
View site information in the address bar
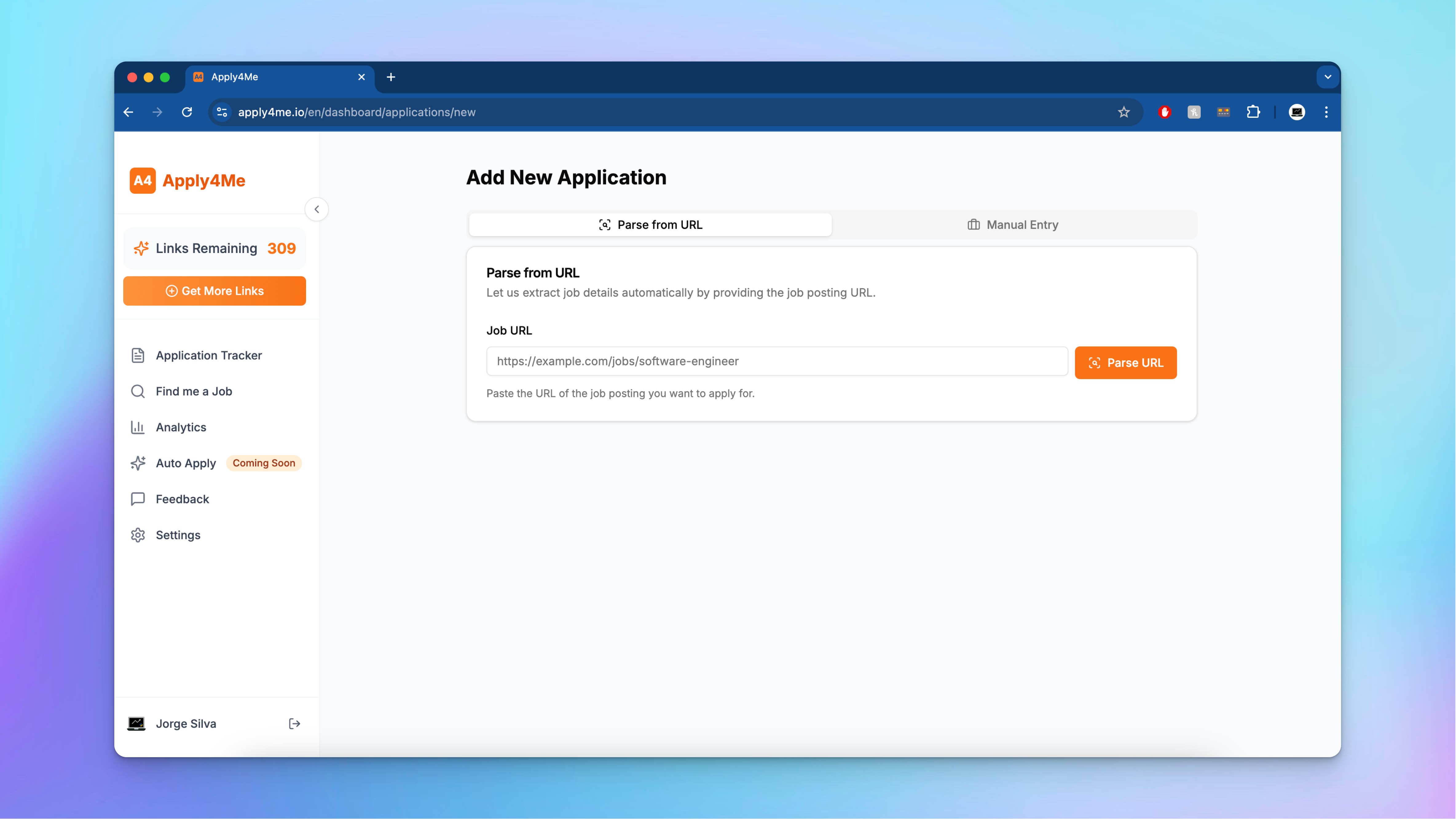tap(222, 112)
